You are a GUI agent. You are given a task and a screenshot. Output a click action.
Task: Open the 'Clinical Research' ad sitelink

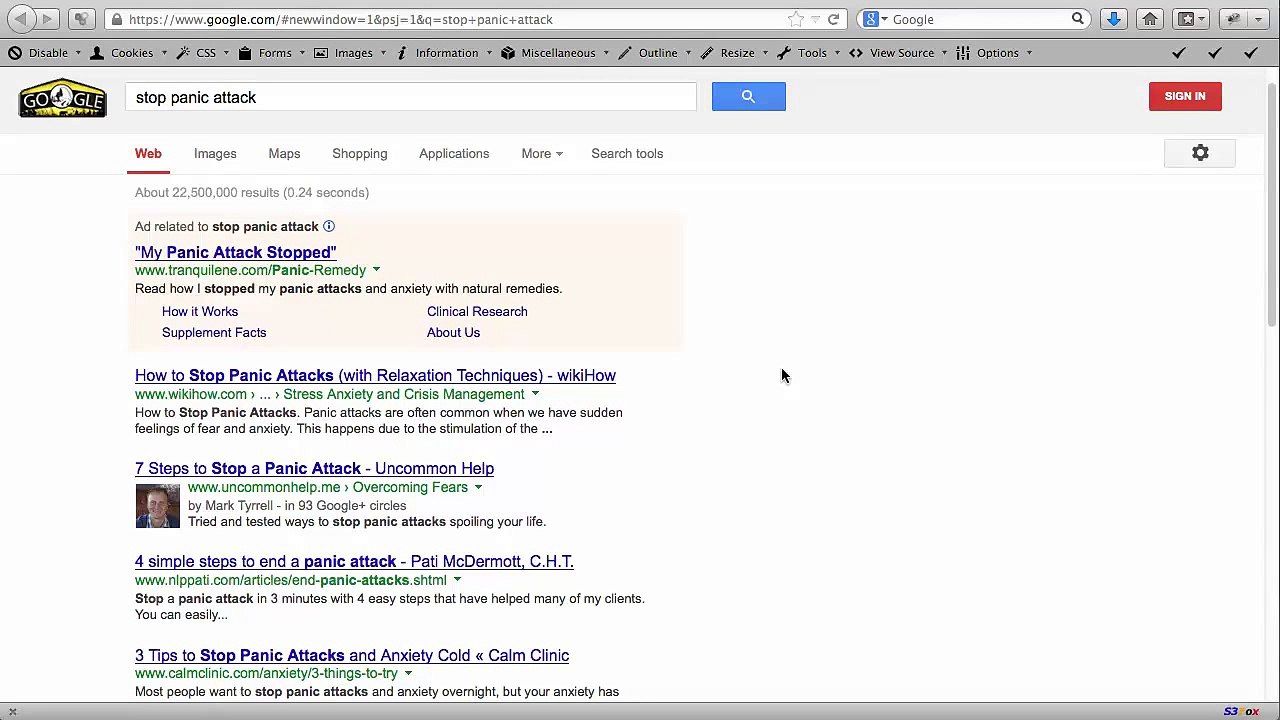pos(477,312)
